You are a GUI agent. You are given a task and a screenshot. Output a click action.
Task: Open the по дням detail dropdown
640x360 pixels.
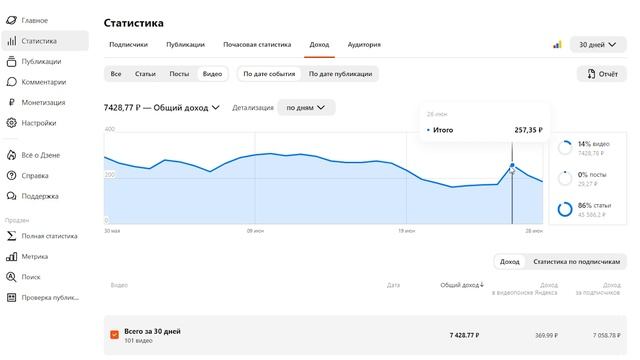pyautogui.click(x=306, y=108)
